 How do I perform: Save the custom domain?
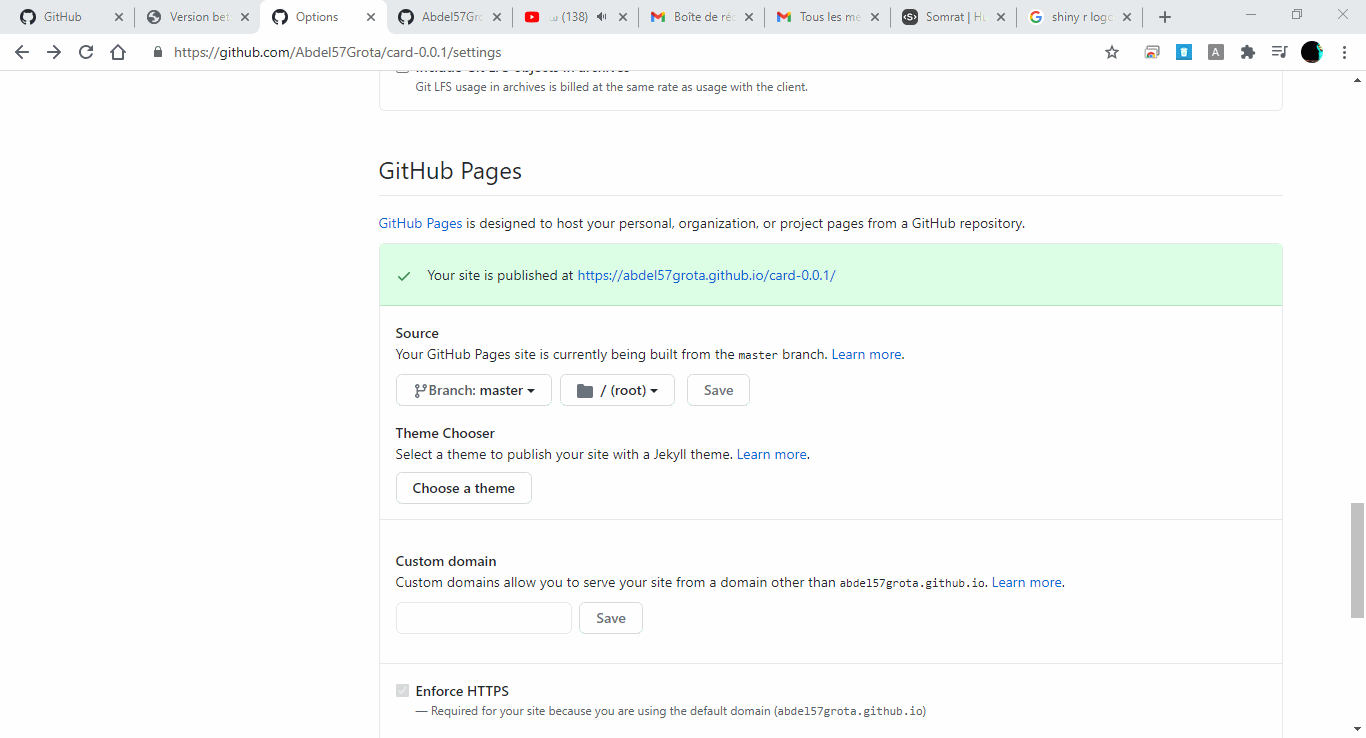point(611,618)
